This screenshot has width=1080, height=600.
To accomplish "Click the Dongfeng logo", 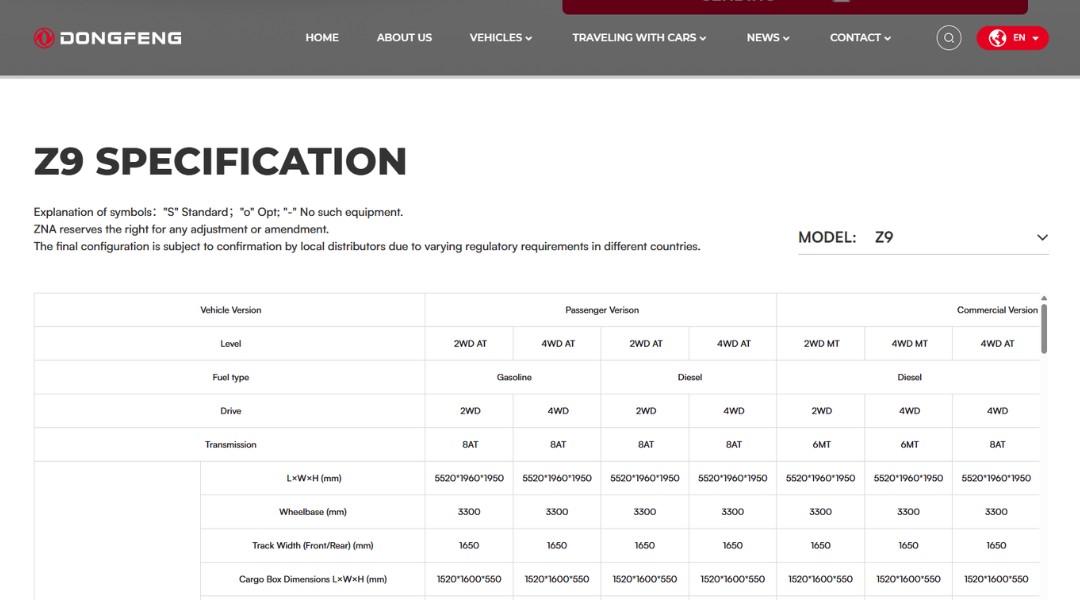I will [107, 38].
